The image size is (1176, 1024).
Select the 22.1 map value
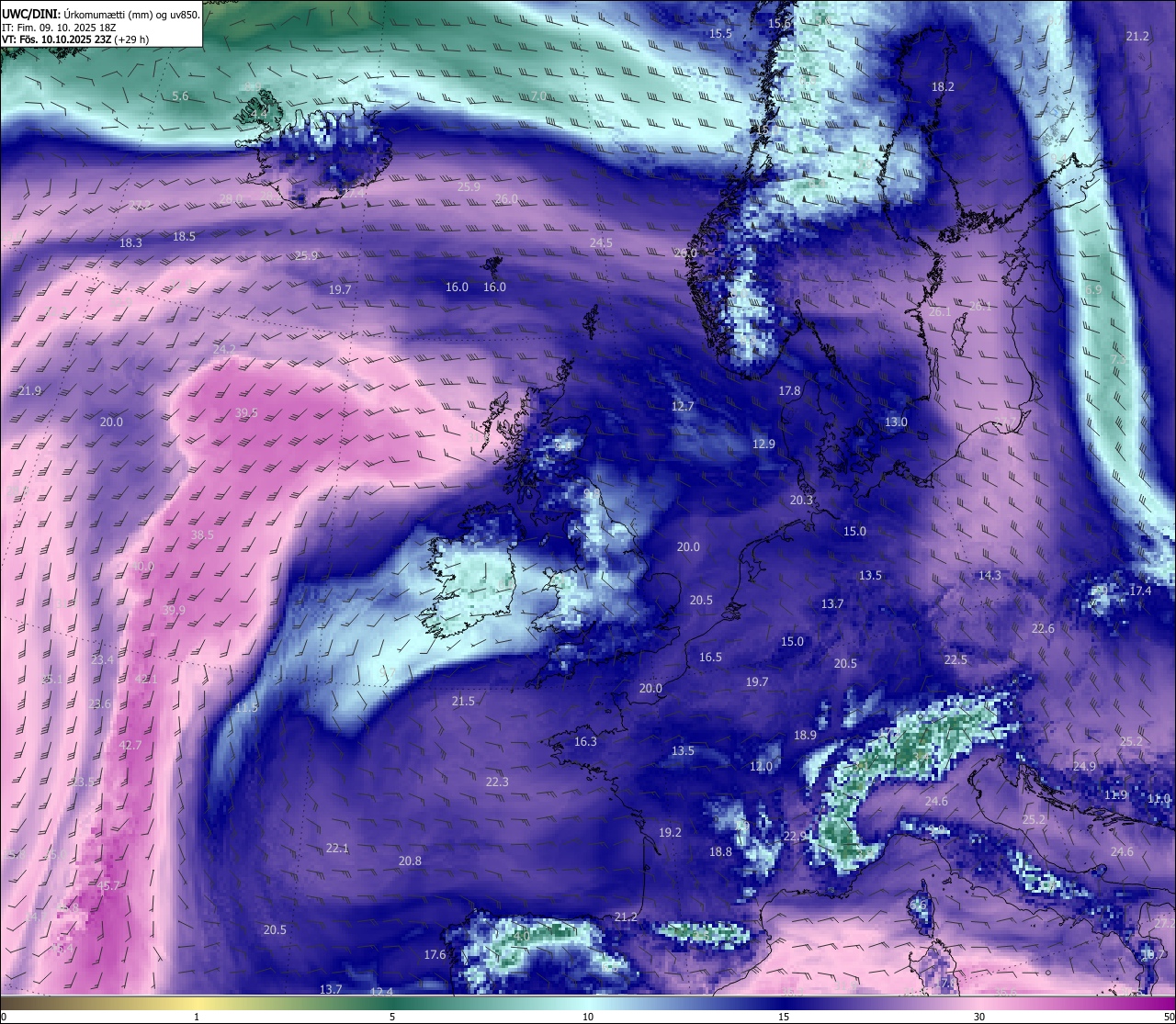coord(337,849)
